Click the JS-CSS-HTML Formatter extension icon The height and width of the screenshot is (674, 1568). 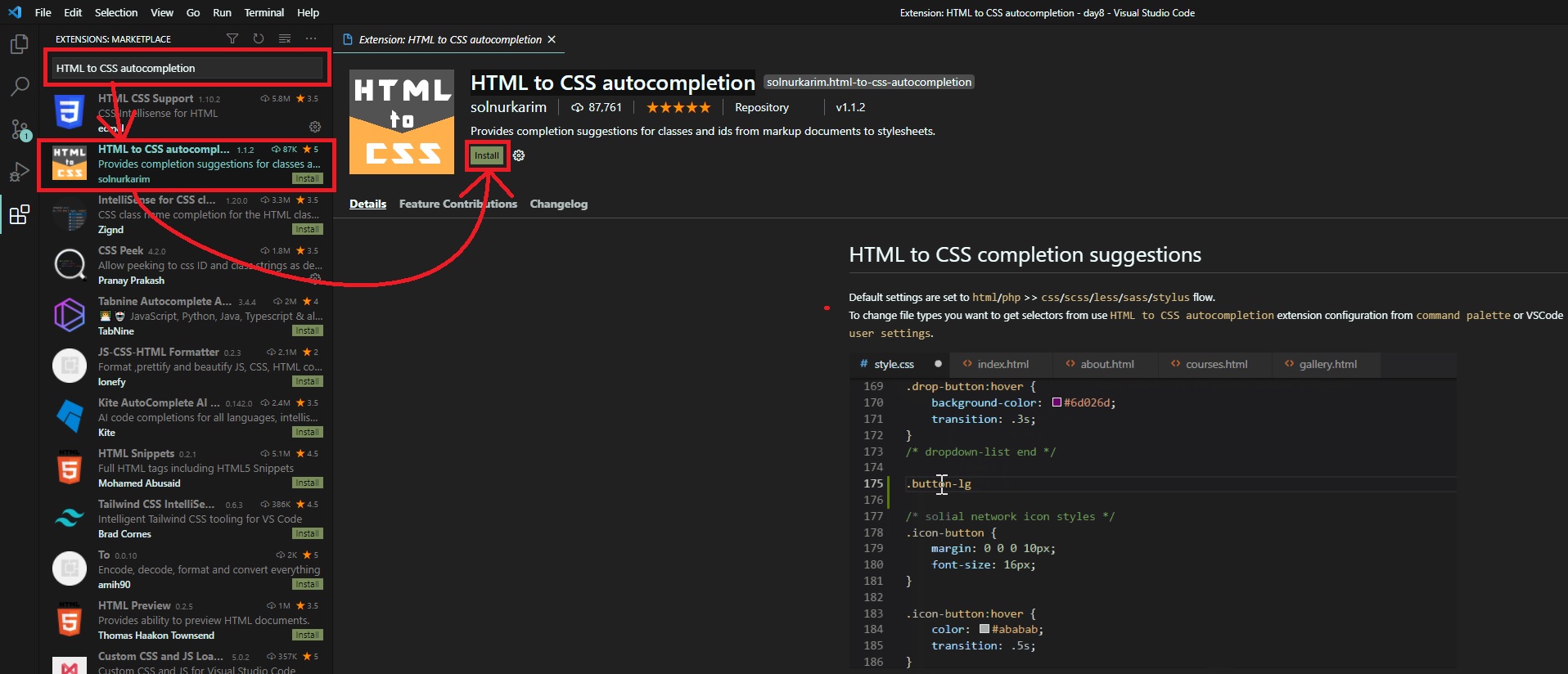pyautogui.click(x=70, y=366)
